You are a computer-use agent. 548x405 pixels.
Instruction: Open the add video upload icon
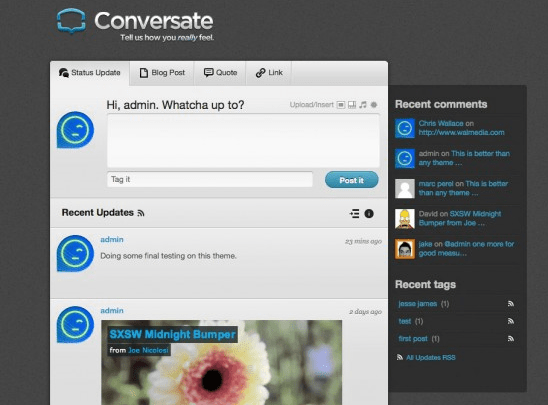click(x=352, y=105)
